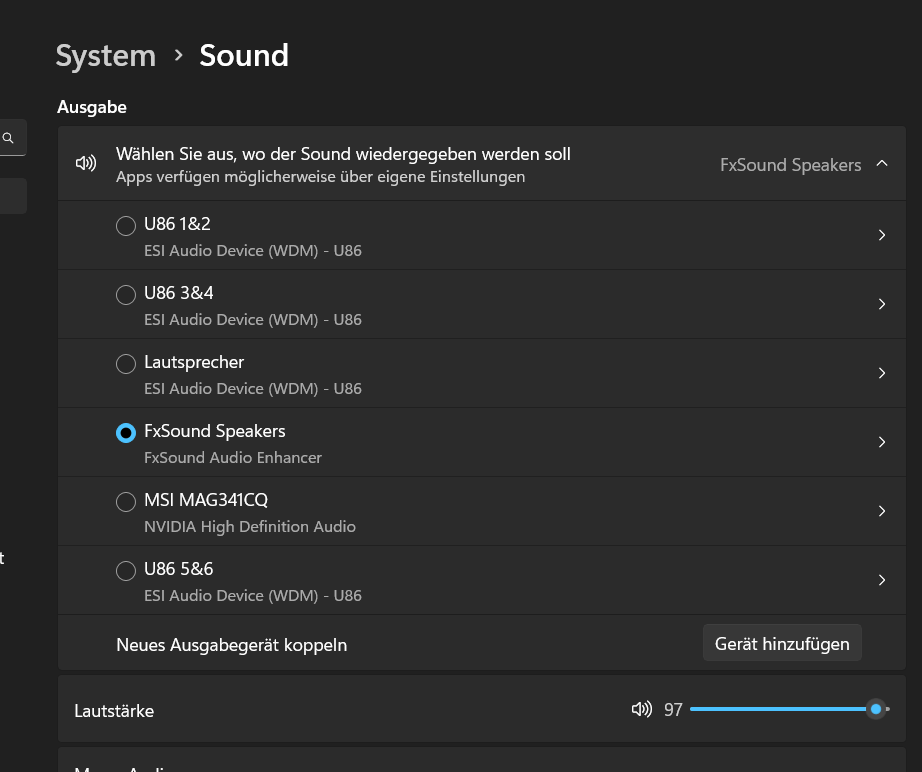Click the speaker icon beside output selection

tap(86, 163)
